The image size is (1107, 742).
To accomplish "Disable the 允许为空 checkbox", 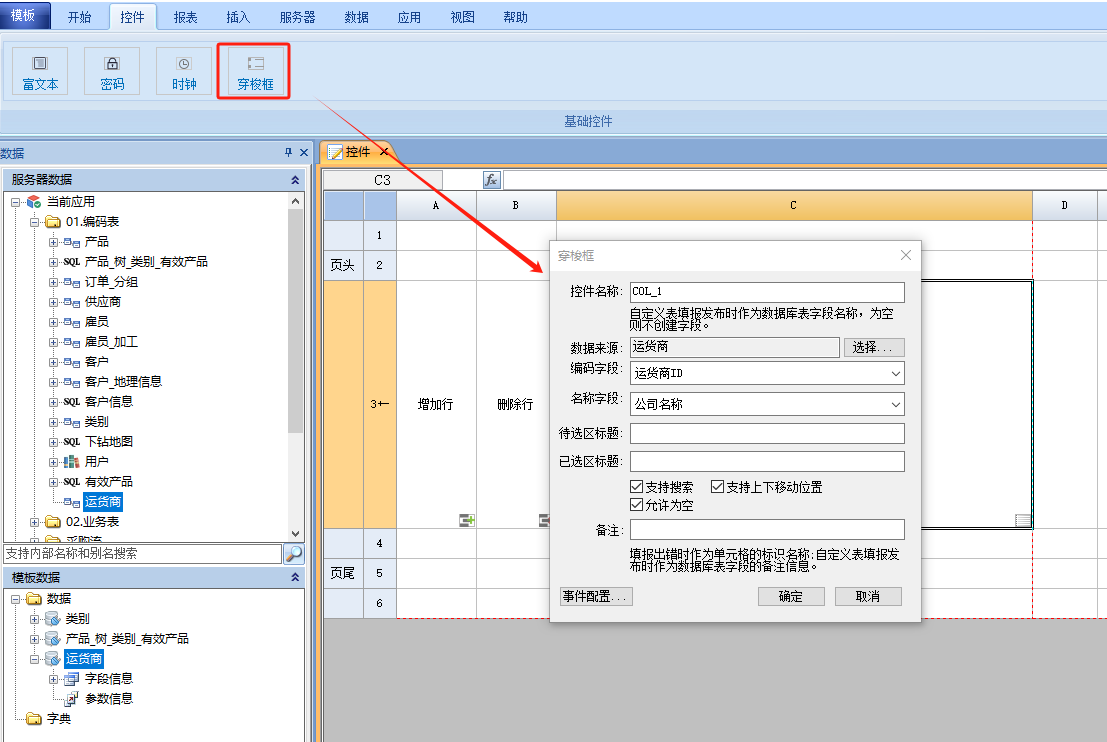I will 637,505.
